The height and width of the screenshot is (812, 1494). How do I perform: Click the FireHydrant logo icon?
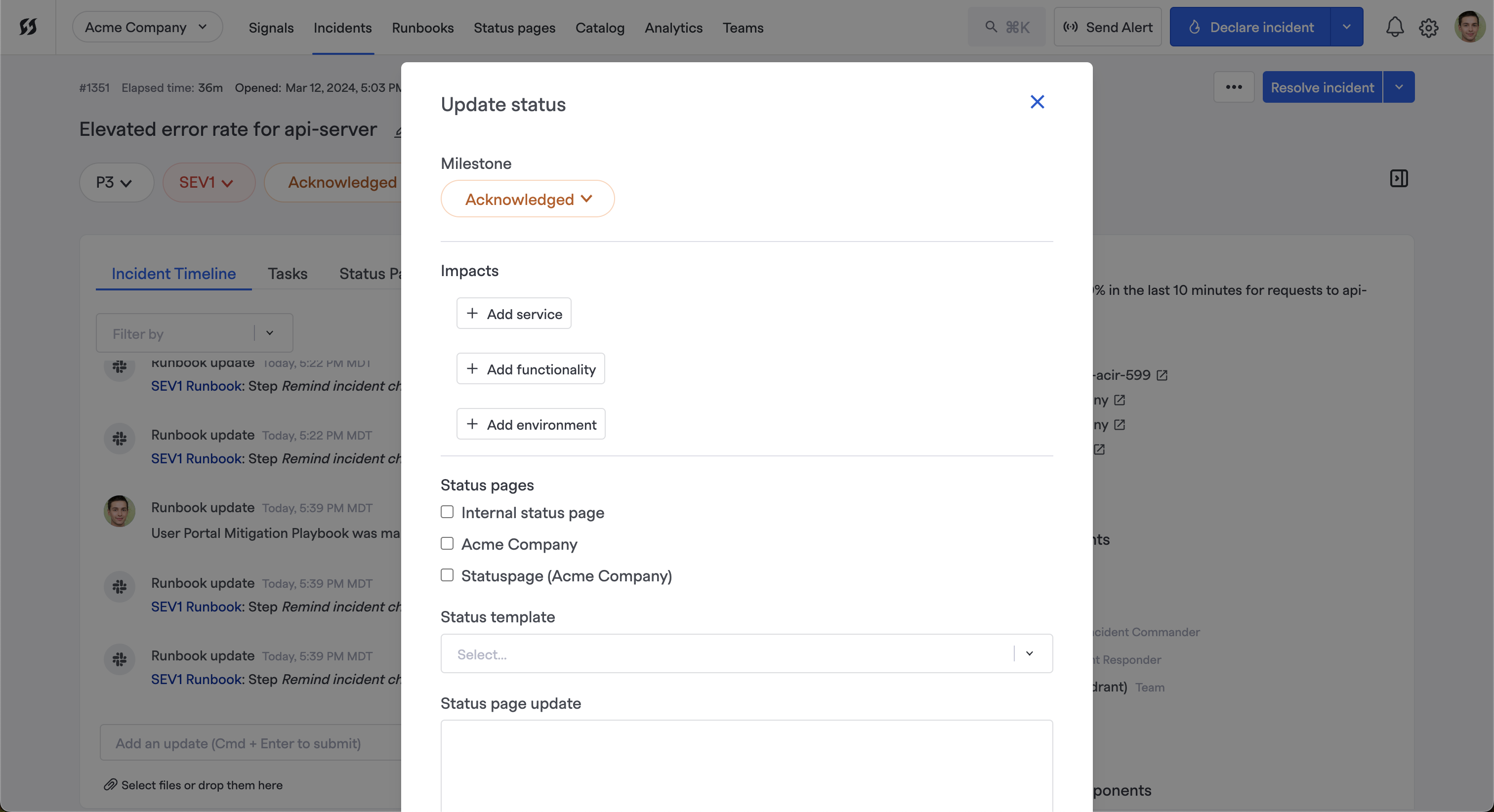28,27
